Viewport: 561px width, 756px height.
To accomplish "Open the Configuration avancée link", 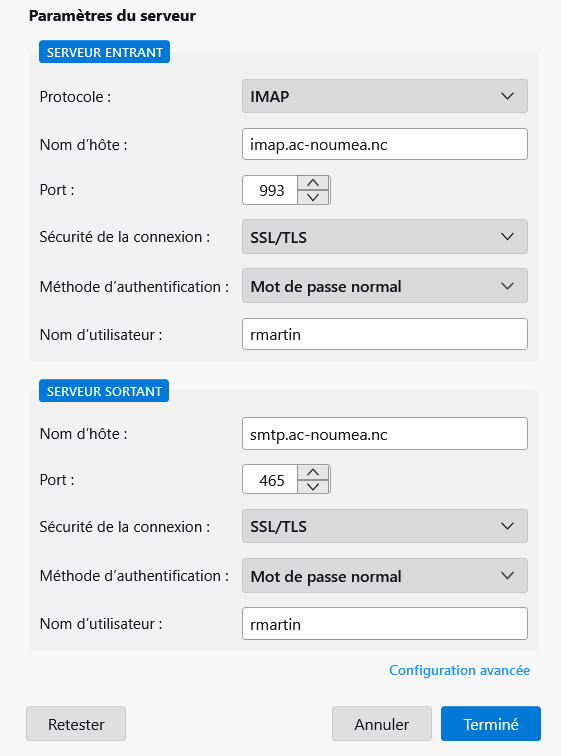I will click(x=459, y=670).
